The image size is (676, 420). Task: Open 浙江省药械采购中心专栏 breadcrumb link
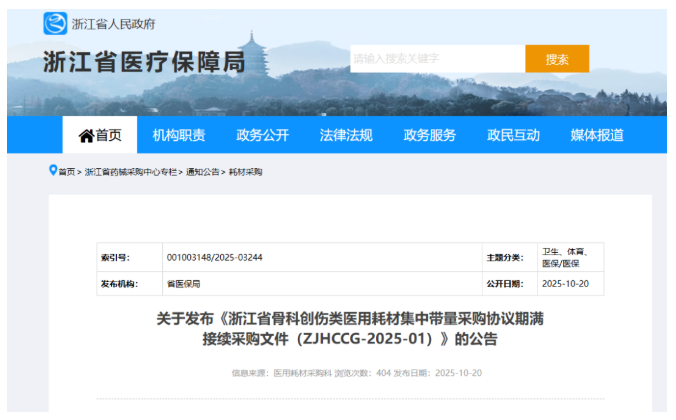coord(131,172)
